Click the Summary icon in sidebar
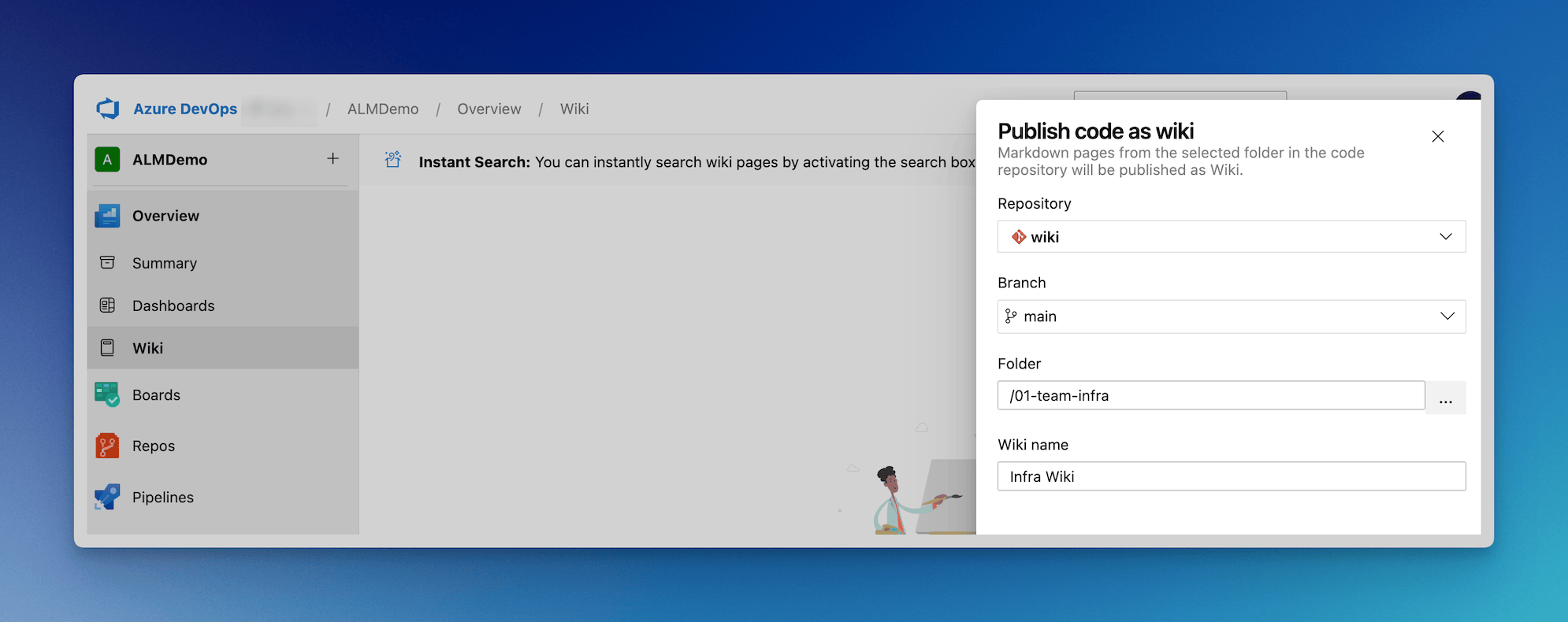 coord(107,263)
